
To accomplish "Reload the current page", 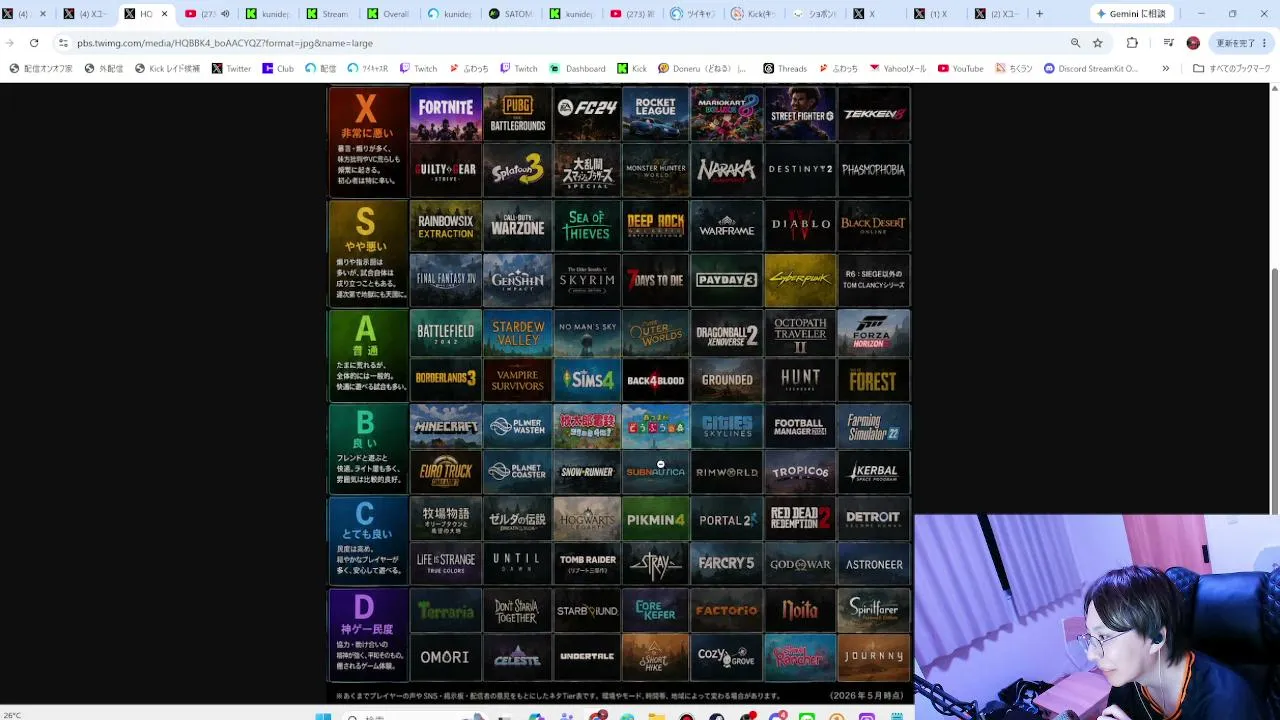I will coord(34,43).
